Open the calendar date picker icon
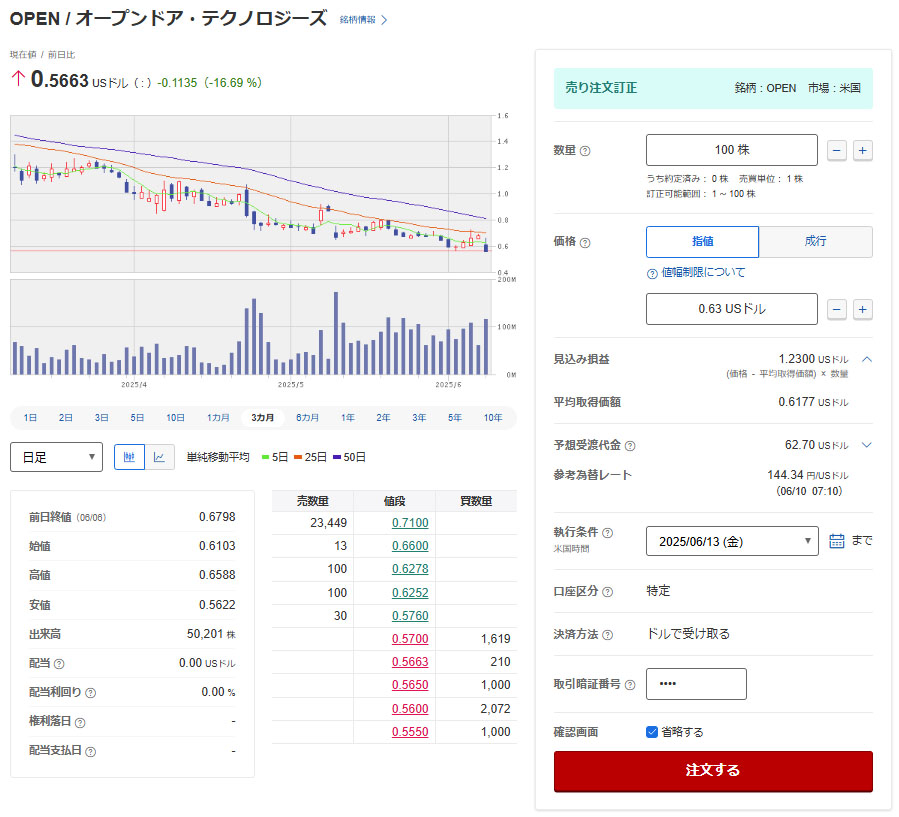The height and width of the screenshot is (817, 899). click(837, 541)
